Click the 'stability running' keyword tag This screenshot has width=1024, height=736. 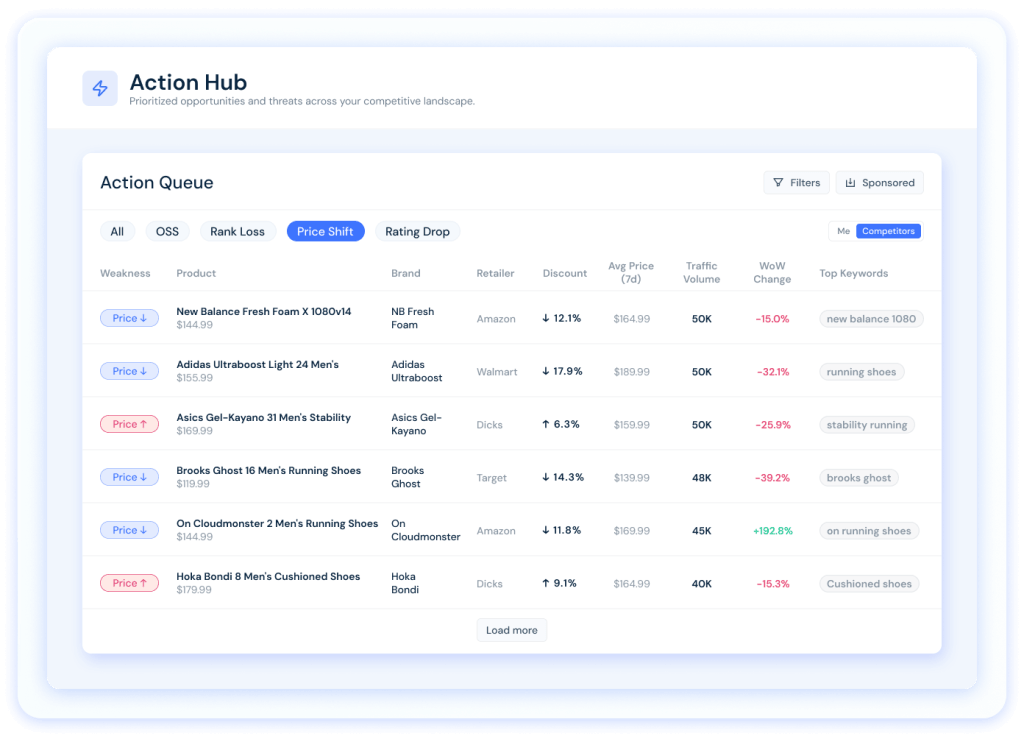(867, 424)
